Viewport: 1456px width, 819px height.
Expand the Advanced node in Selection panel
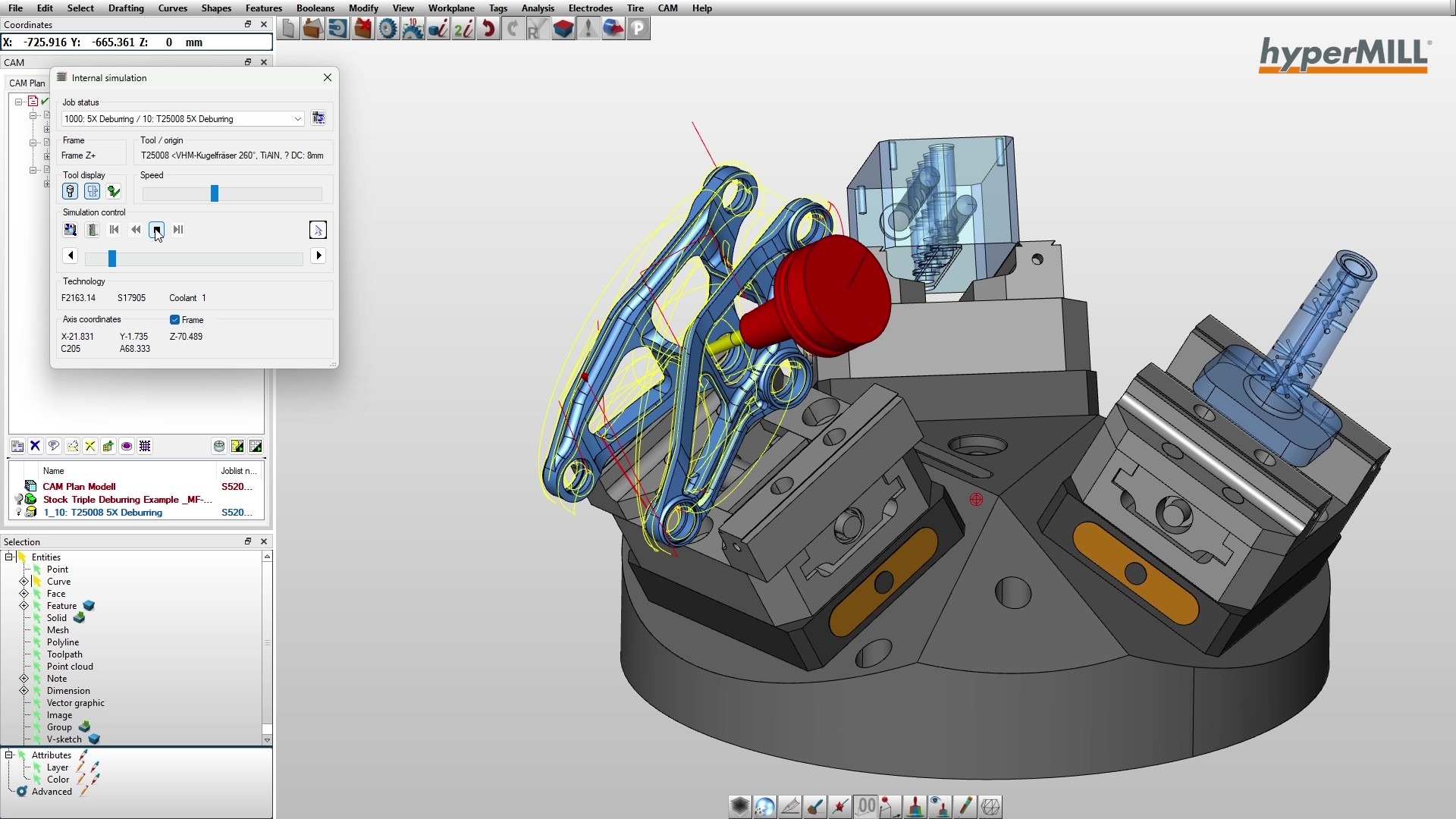point(22,792)
